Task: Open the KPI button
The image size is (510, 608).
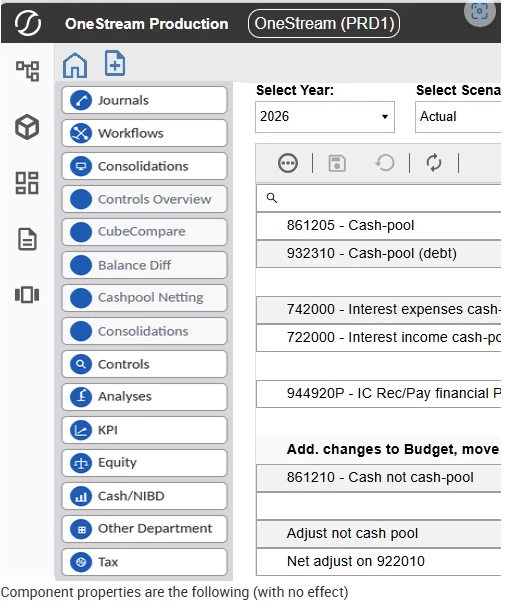Action: coord(144,430)
